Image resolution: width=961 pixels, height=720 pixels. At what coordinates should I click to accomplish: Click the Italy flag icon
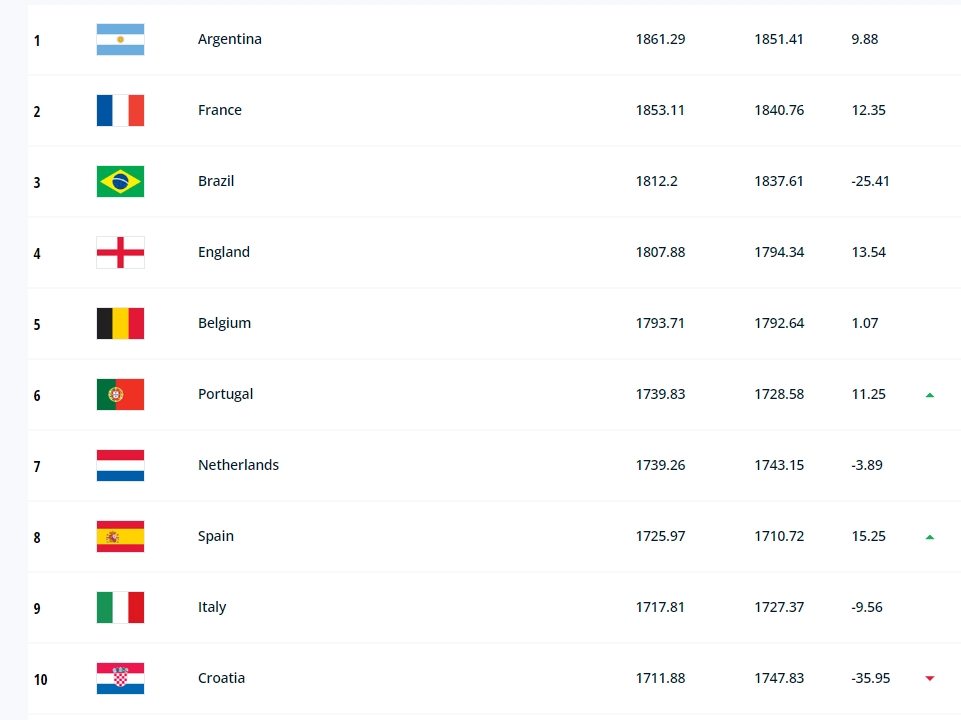tap(120, 608)
